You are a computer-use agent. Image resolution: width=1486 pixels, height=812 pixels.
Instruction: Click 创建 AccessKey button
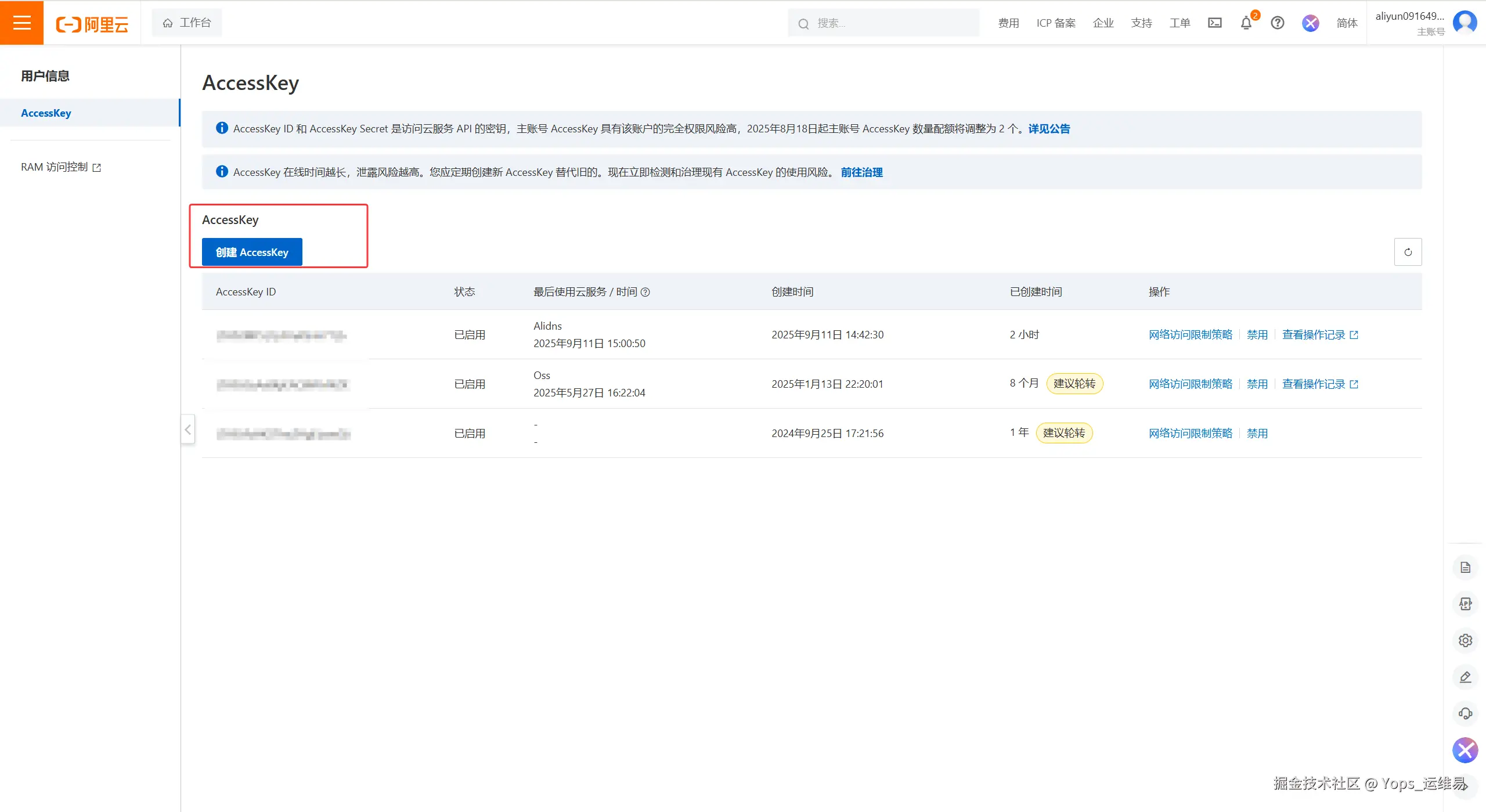252,252
